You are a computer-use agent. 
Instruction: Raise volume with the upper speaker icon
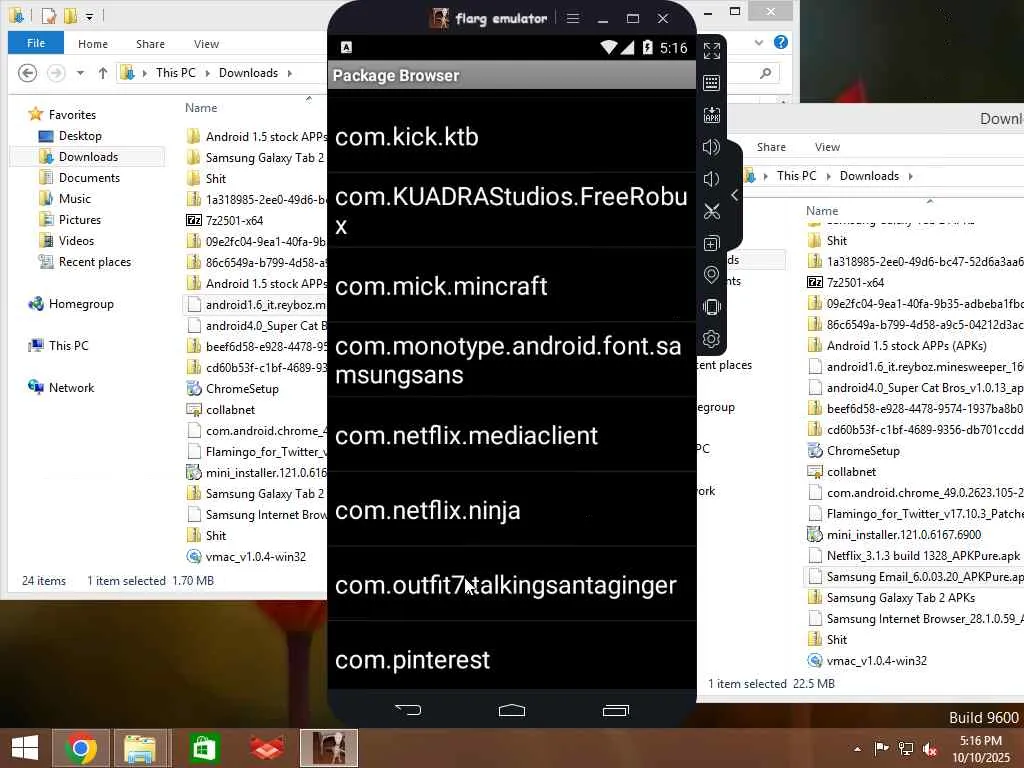pyautogui.click(x=711, y=147)
